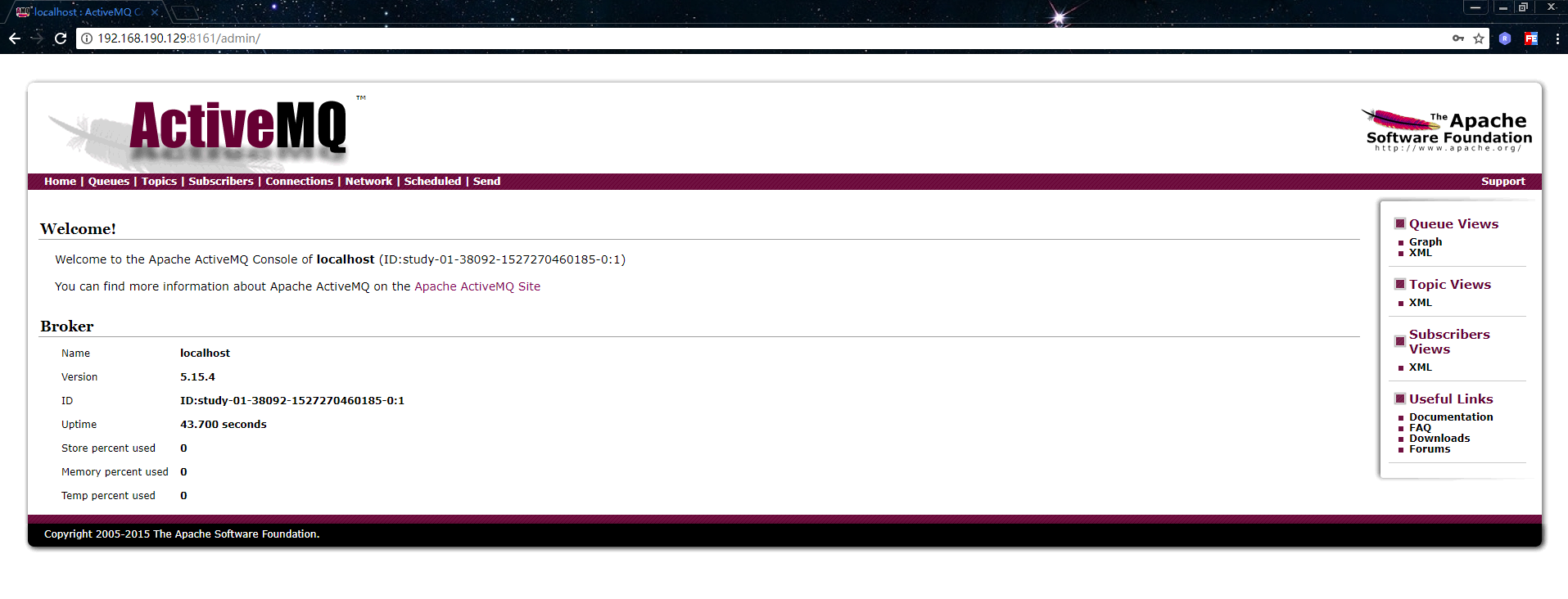Open the site info icon in address bar

86,38
